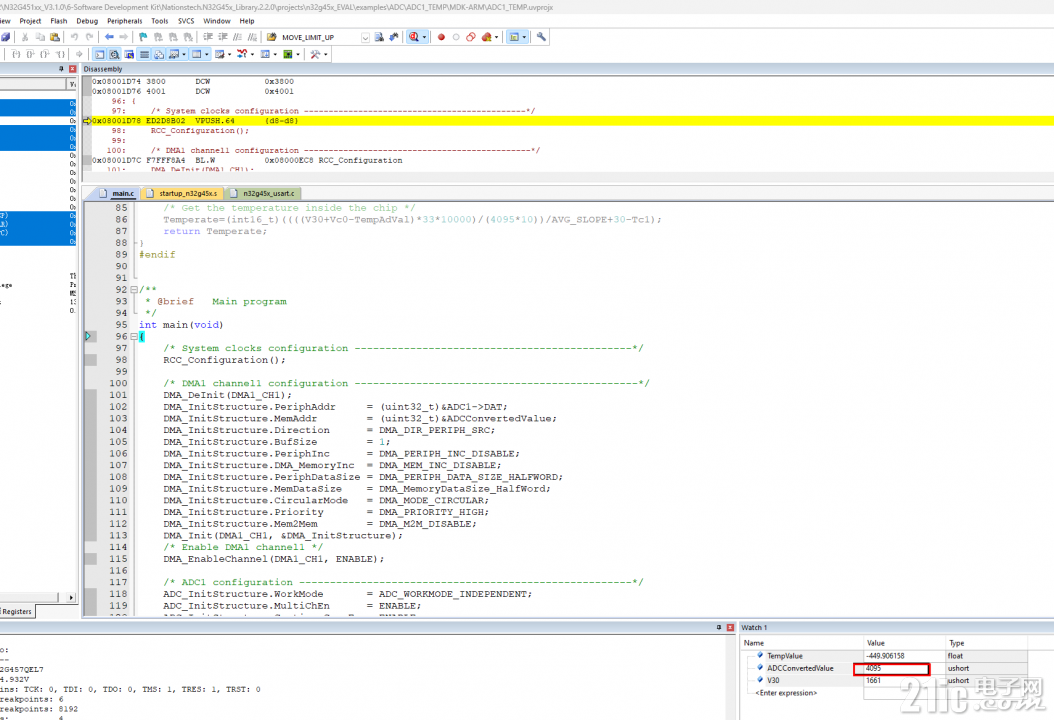This screenshot has height=720, width=1054.
Task: Click the Value column header in Watch 1
Action: click(x=903, y=643)
